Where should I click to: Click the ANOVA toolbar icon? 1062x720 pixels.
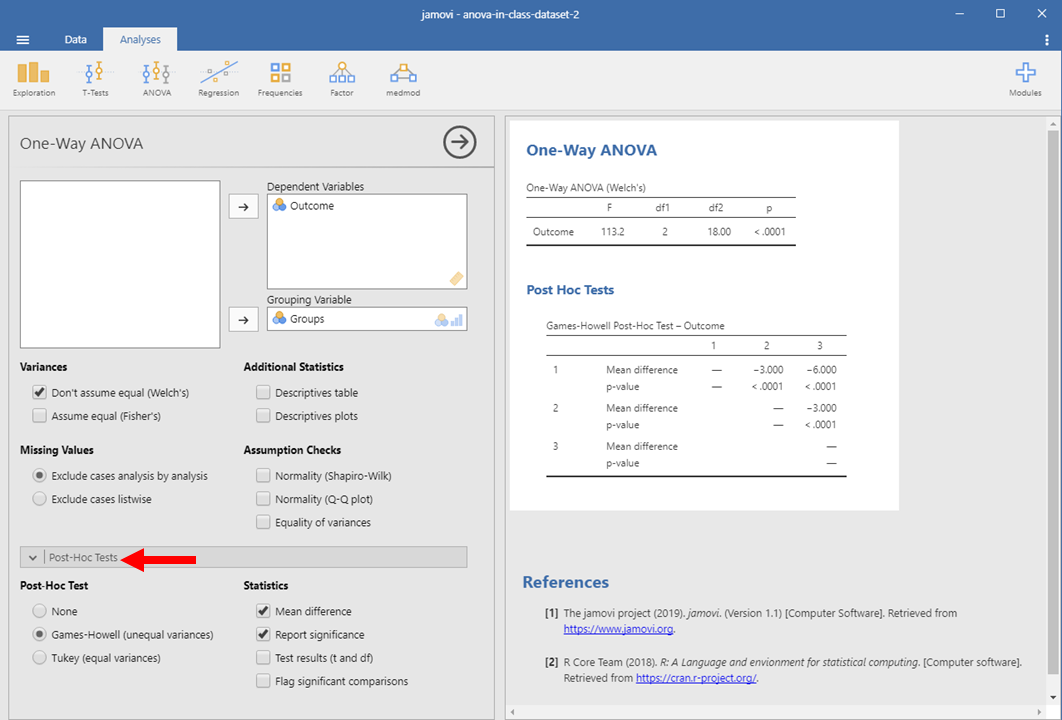coord(156,78)
